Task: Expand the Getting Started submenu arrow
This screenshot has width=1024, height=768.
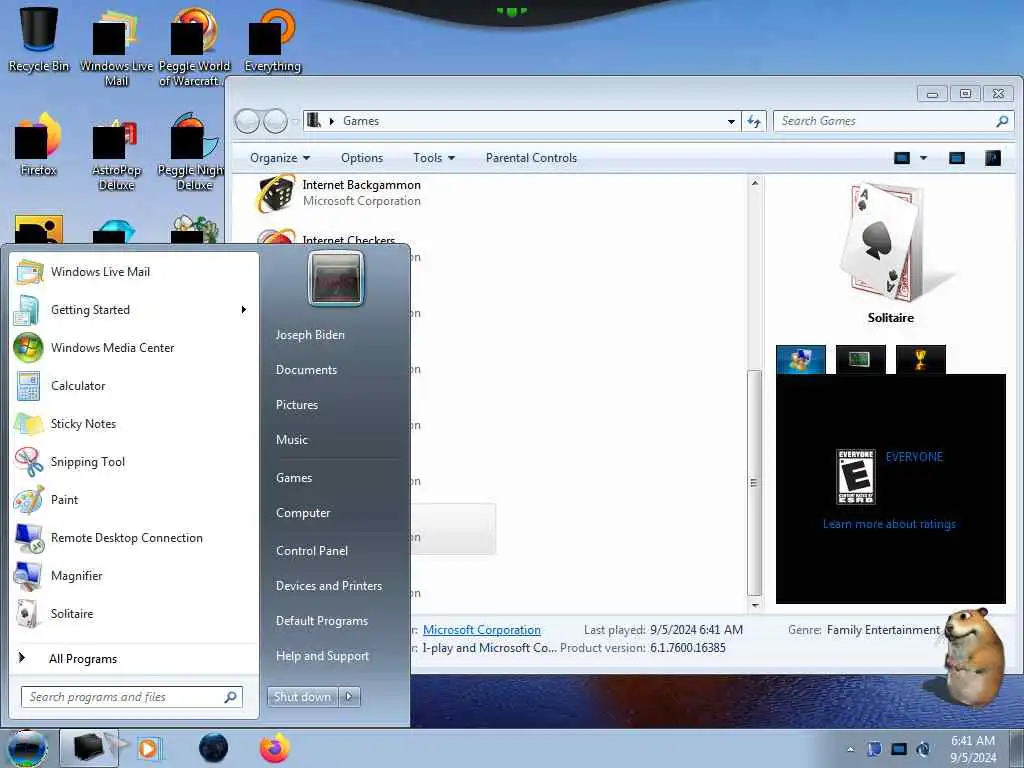Action: [244, 310]
